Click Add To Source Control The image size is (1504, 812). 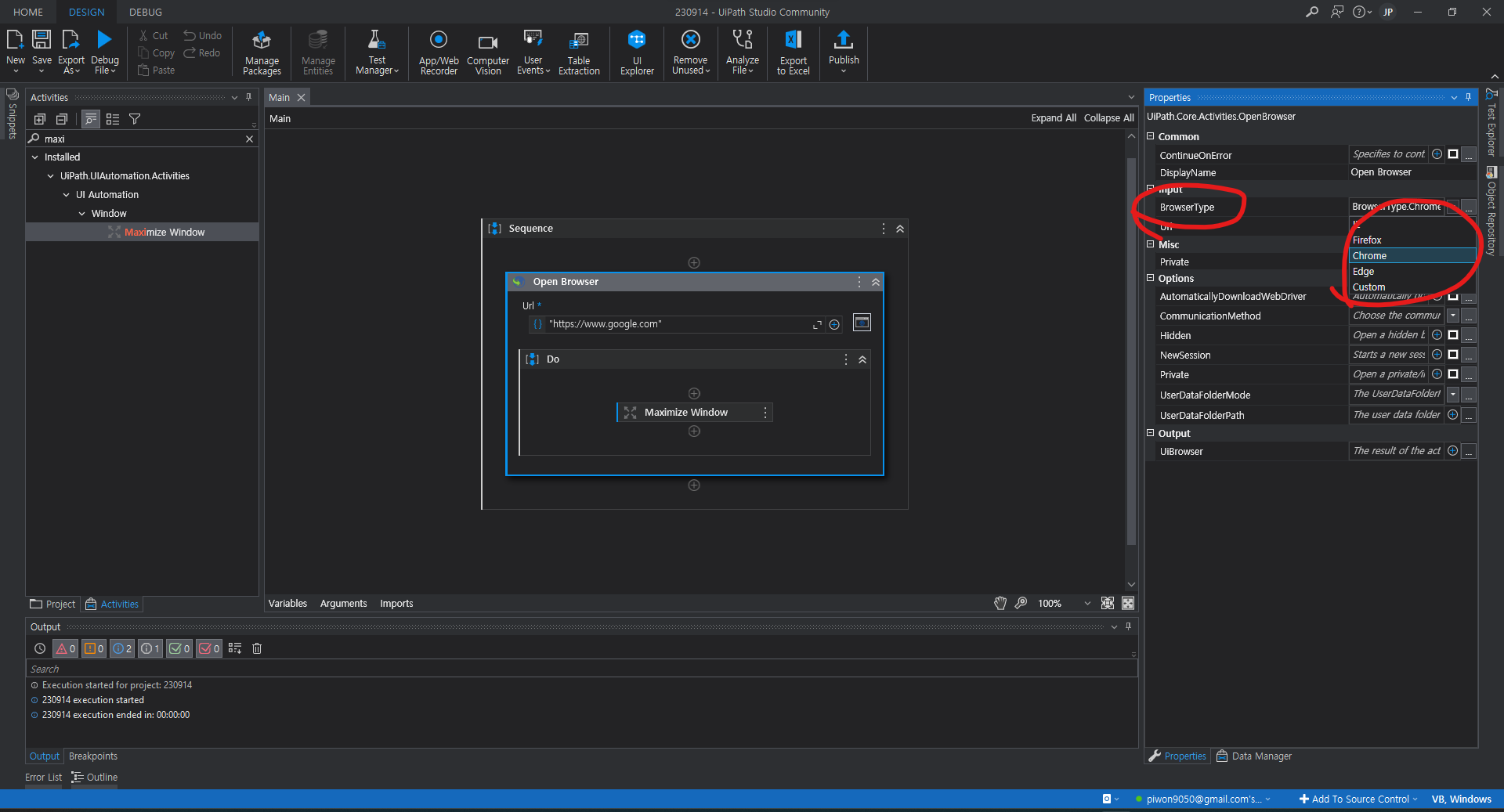1358,799
